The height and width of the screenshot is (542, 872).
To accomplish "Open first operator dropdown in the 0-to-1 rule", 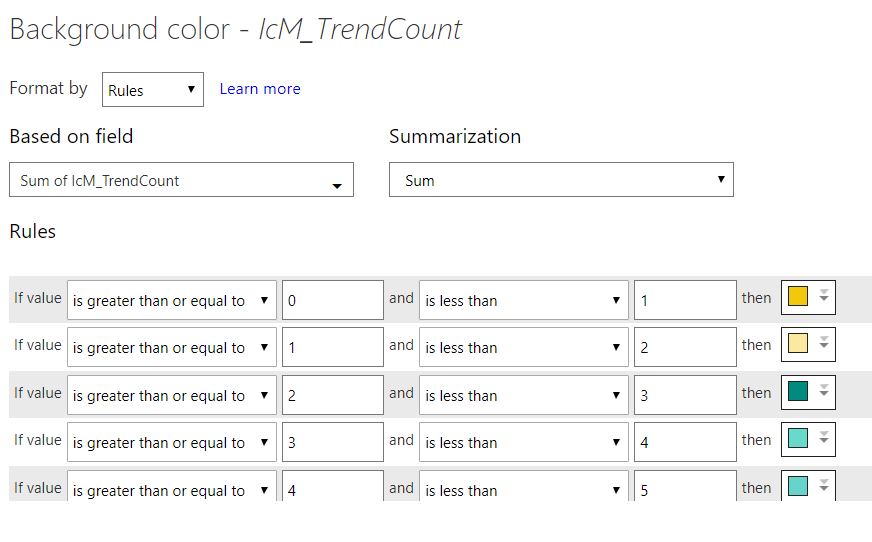I will [172, 300].
